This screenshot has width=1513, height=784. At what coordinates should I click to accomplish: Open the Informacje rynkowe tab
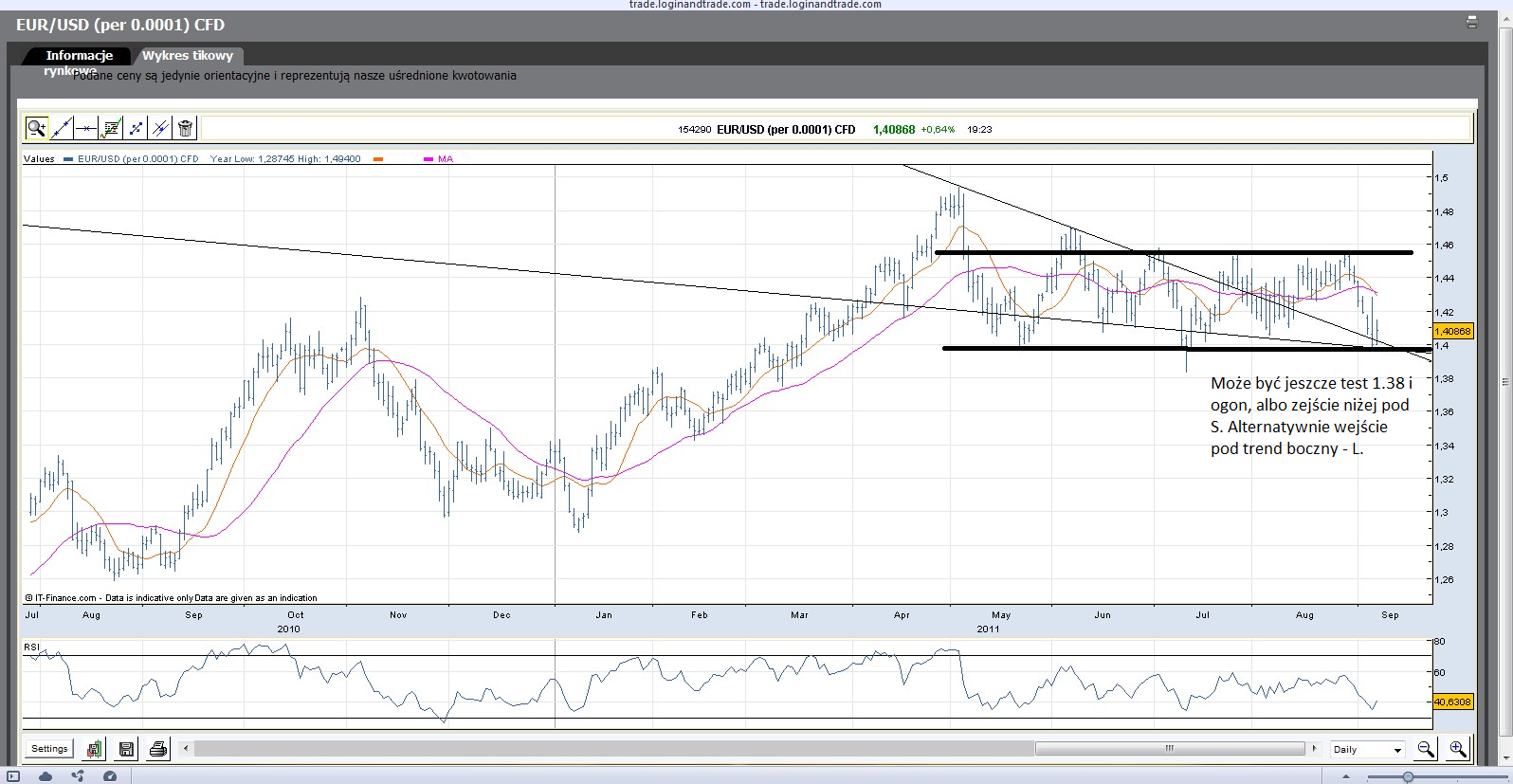79,56
